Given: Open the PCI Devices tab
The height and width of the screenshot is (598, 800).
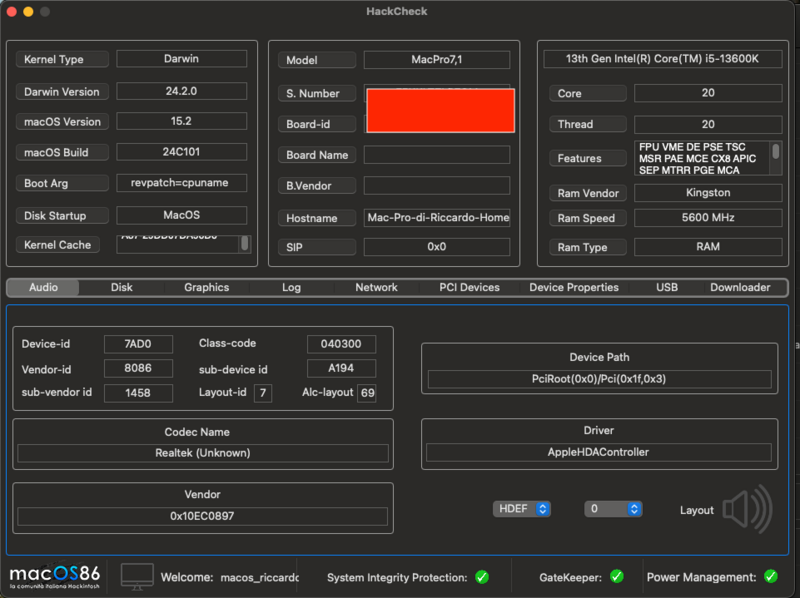Looking at the screenshot, I should click(469, 287).
